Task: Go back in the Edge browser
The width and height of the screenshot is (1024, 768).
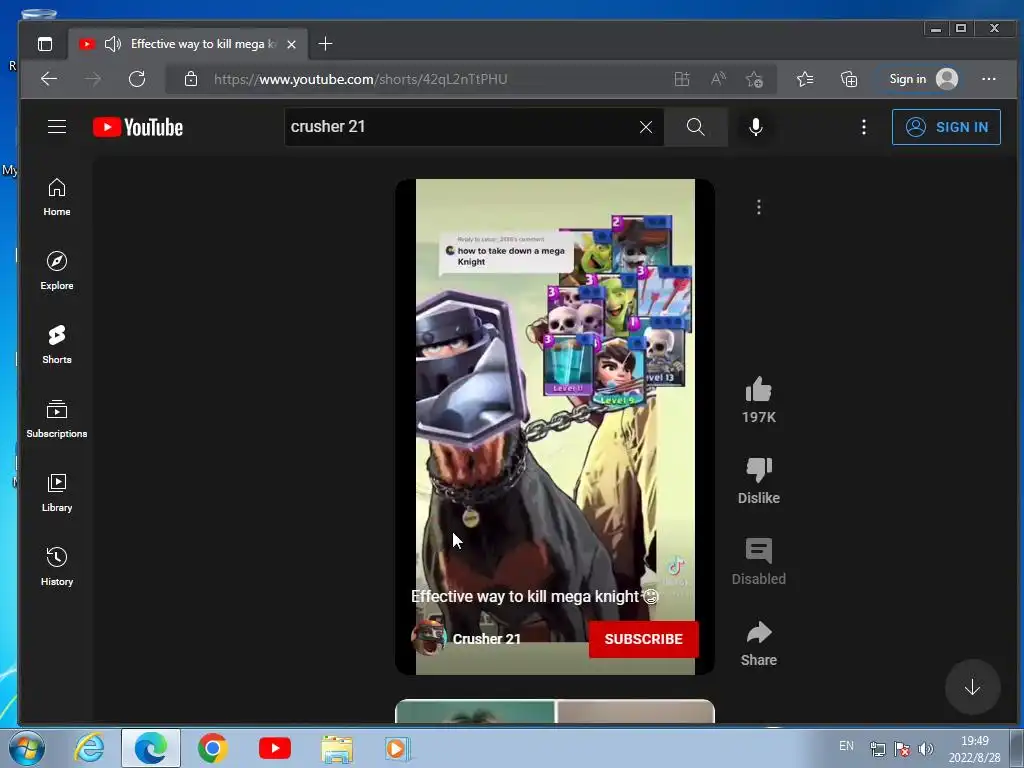Action: click(x=49, y=79)
